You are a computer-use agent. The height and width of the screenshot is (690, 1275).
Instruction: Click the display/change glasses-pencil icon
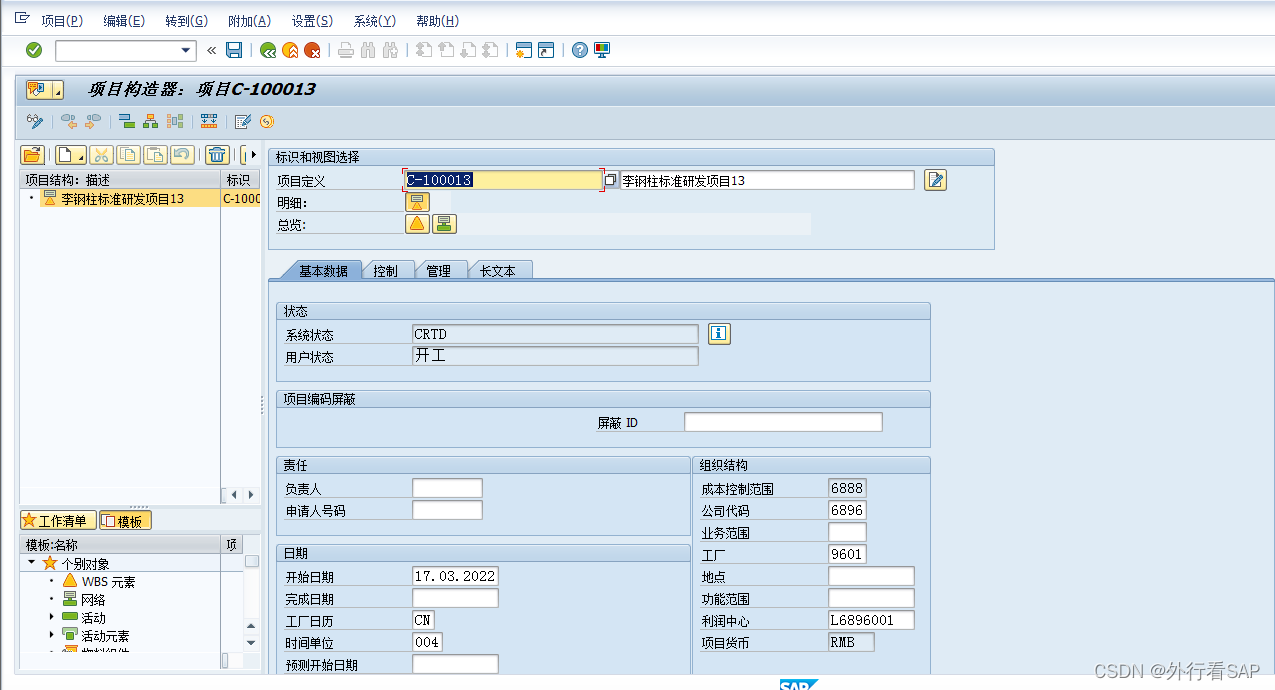[35, 121]
